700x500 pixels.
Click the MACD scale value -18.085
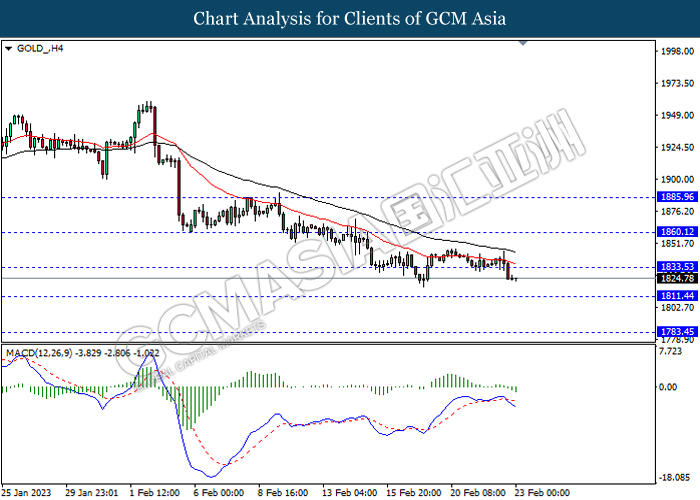click(x=674, y=478)
